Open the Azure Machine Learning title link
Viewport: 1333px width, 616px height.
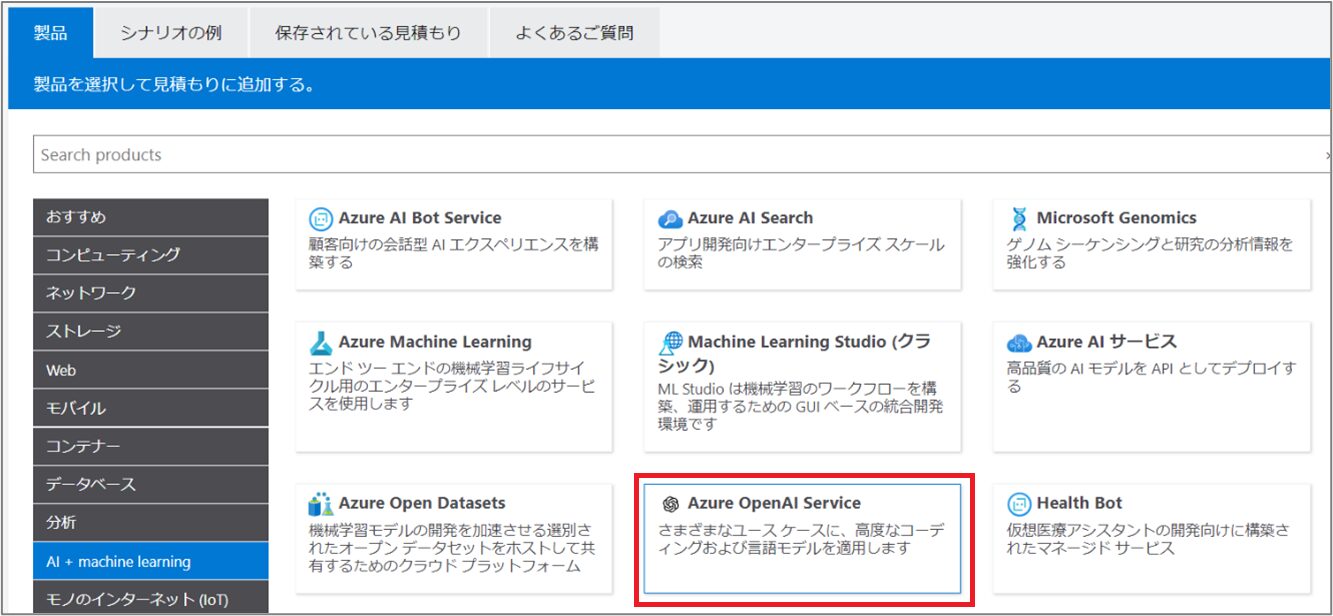tap(435, 342)
